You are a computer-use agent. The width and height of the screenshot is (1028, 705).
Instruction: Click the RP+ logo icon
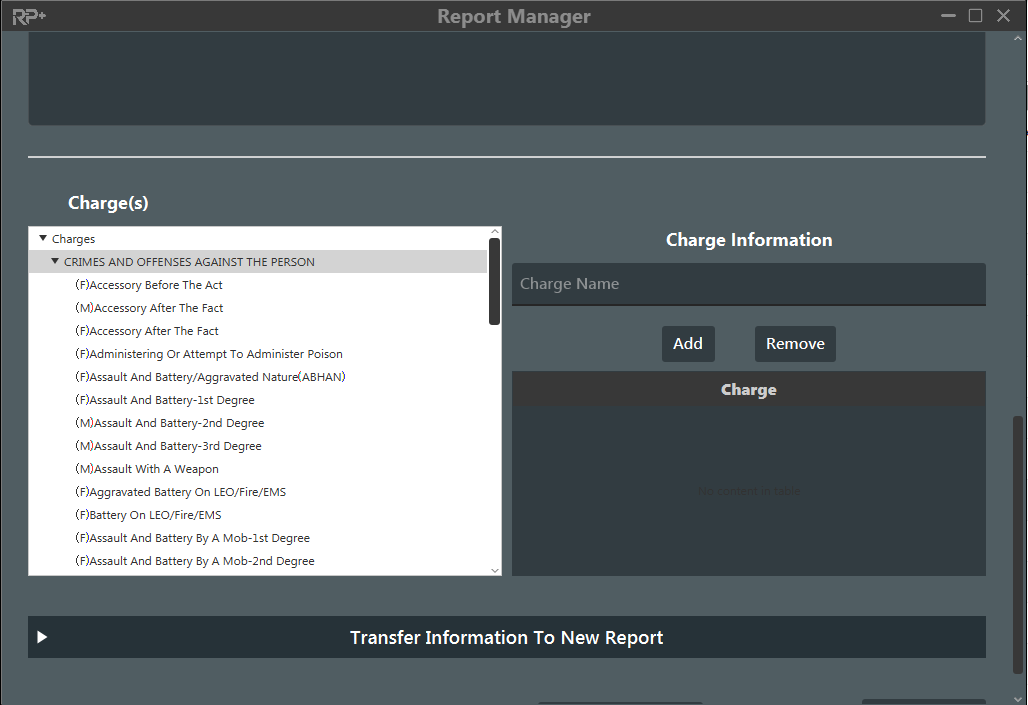29,16
